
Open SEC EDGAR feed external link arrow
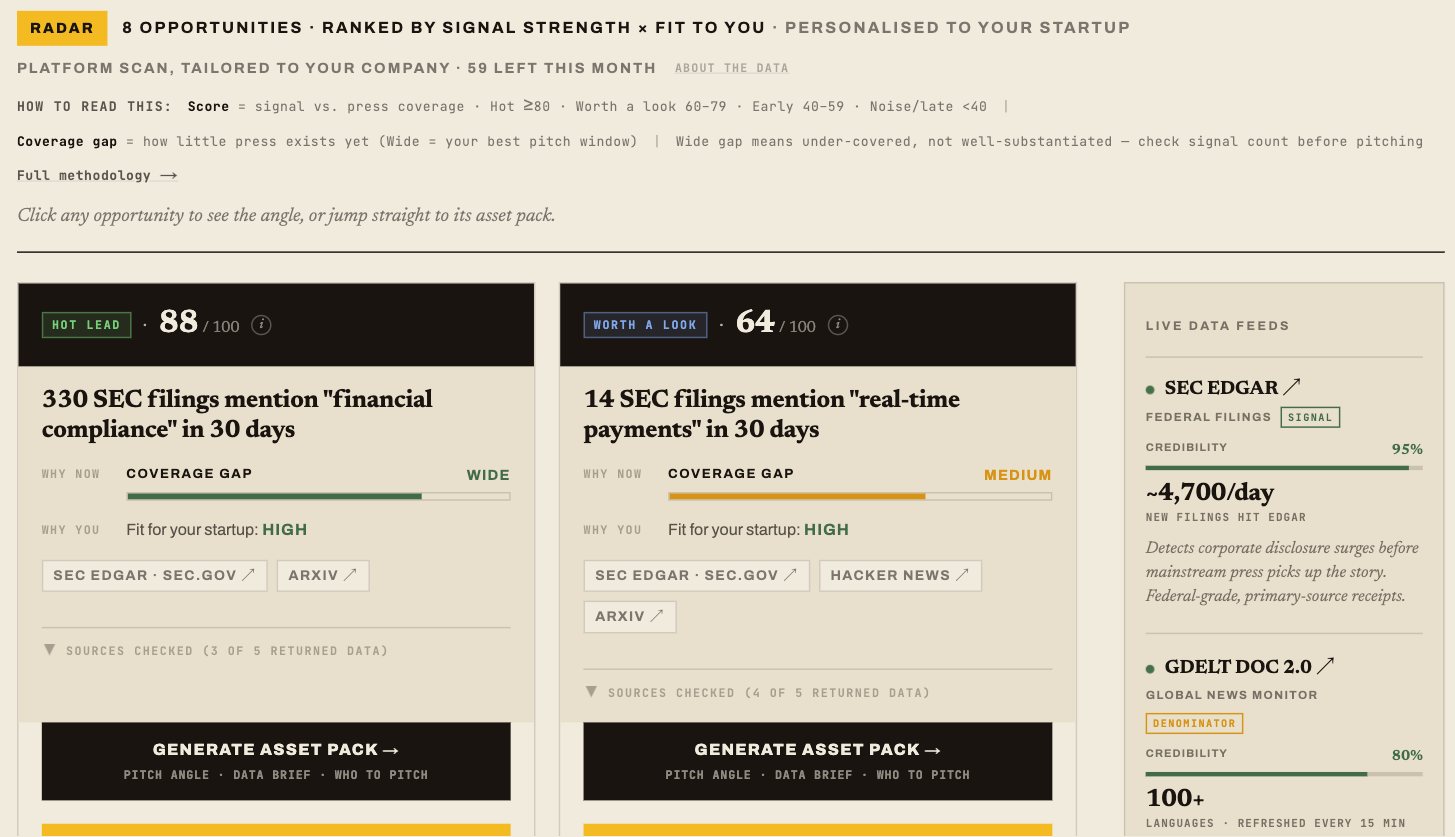tap(1292, 387)
